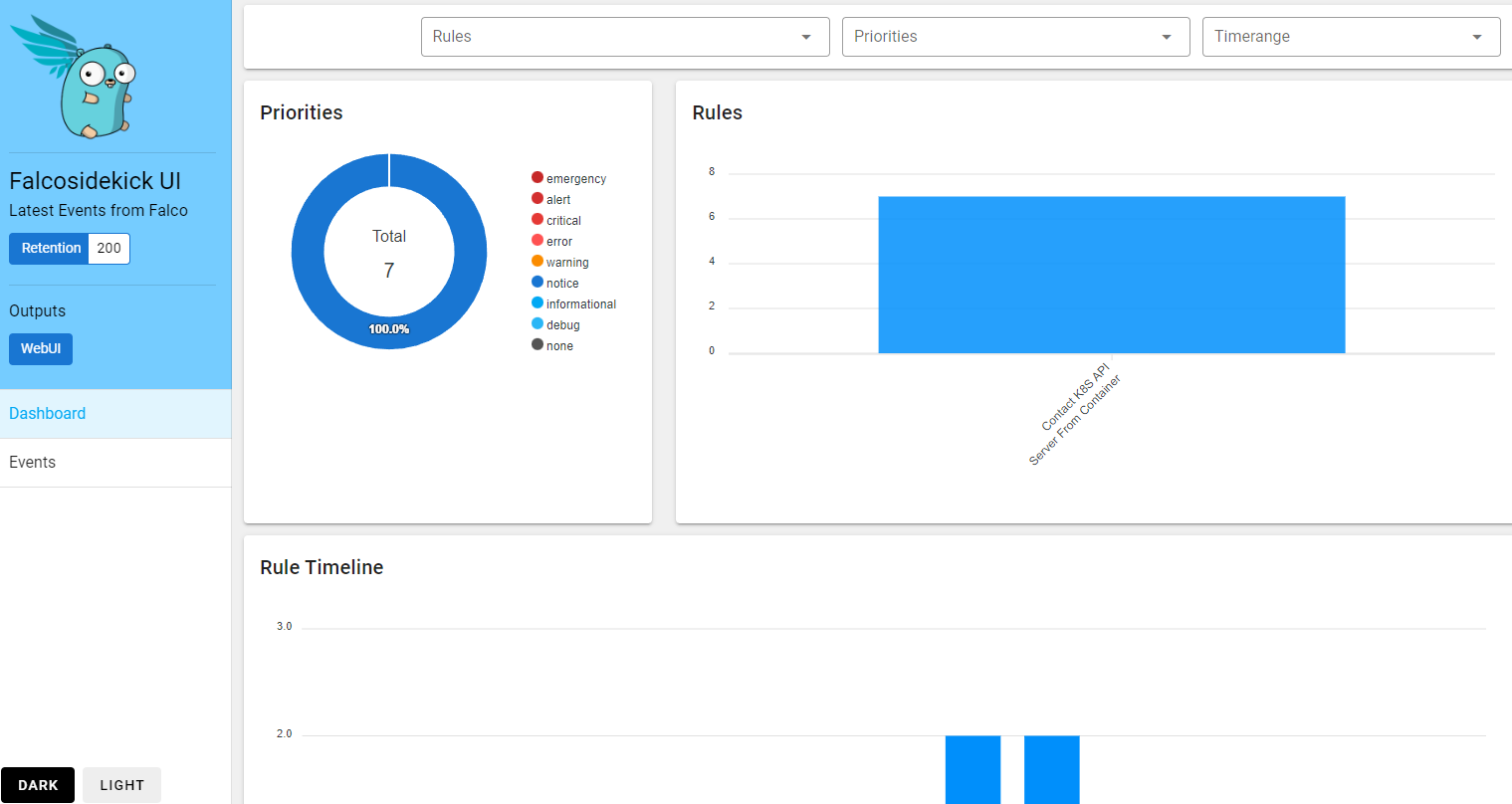Image resolution: width=1512 pixels, height=804 pixels.
Task: Click the Contact K8S API rule bar
Action: 1112,275
